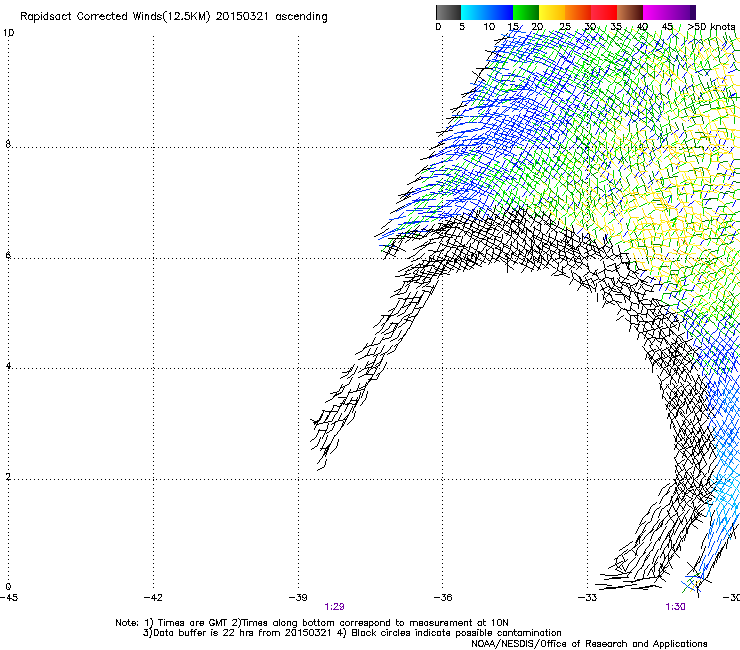
Task: Click the purple '1:30' time label
Action: (x=675, y=607)
